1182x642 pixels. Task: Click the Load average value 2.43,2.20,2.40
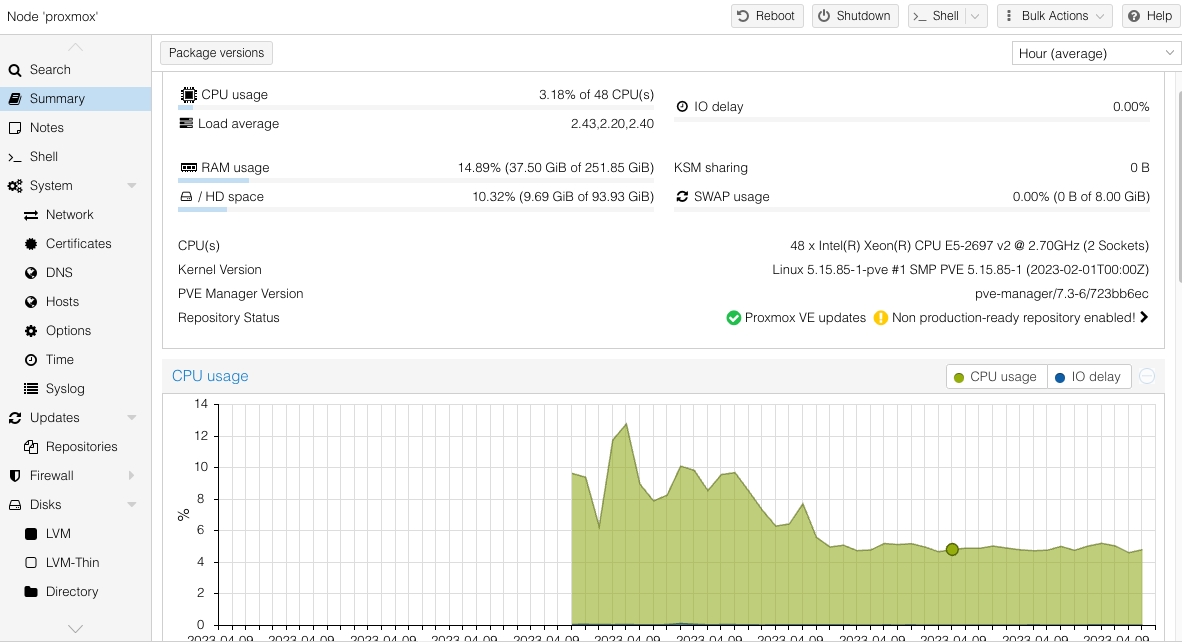coord(612,124)
